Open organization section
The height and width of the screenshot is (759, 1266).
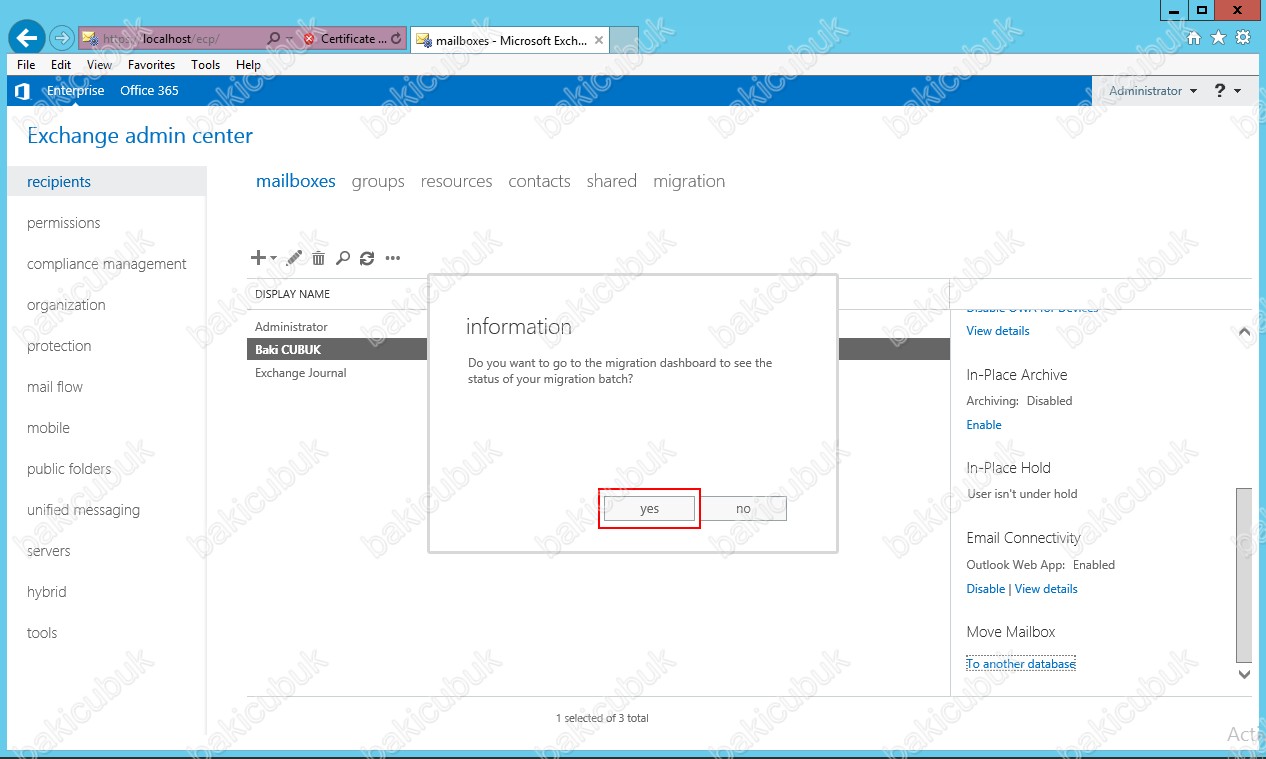pos(66,305)
